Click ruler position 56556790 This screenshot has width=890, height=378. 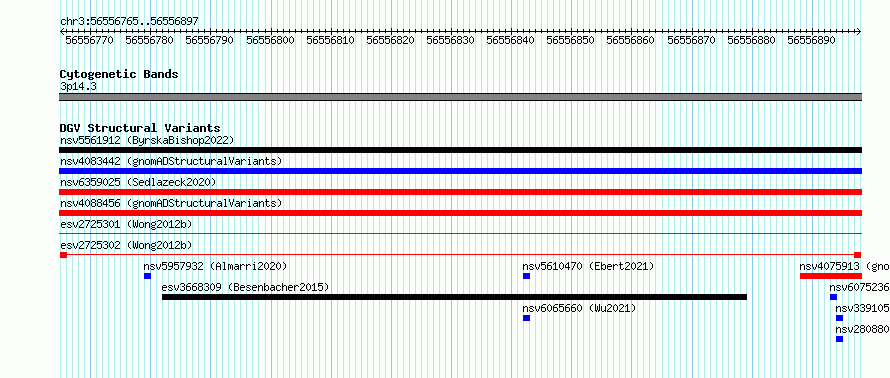210,40
